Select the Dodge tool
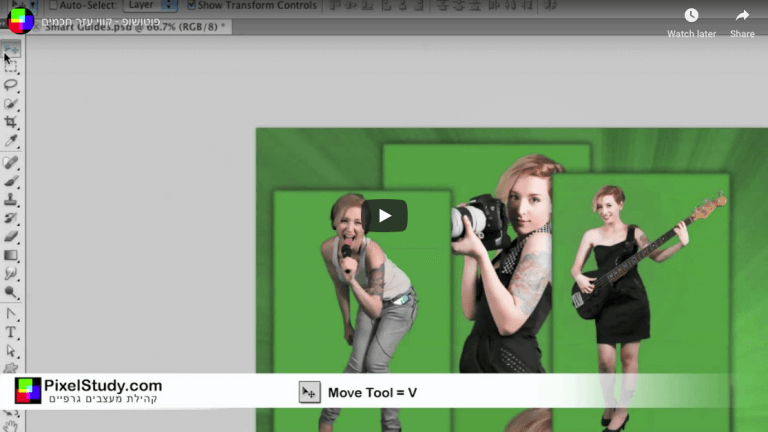768x432 pixels. click(x=11, y=292)
